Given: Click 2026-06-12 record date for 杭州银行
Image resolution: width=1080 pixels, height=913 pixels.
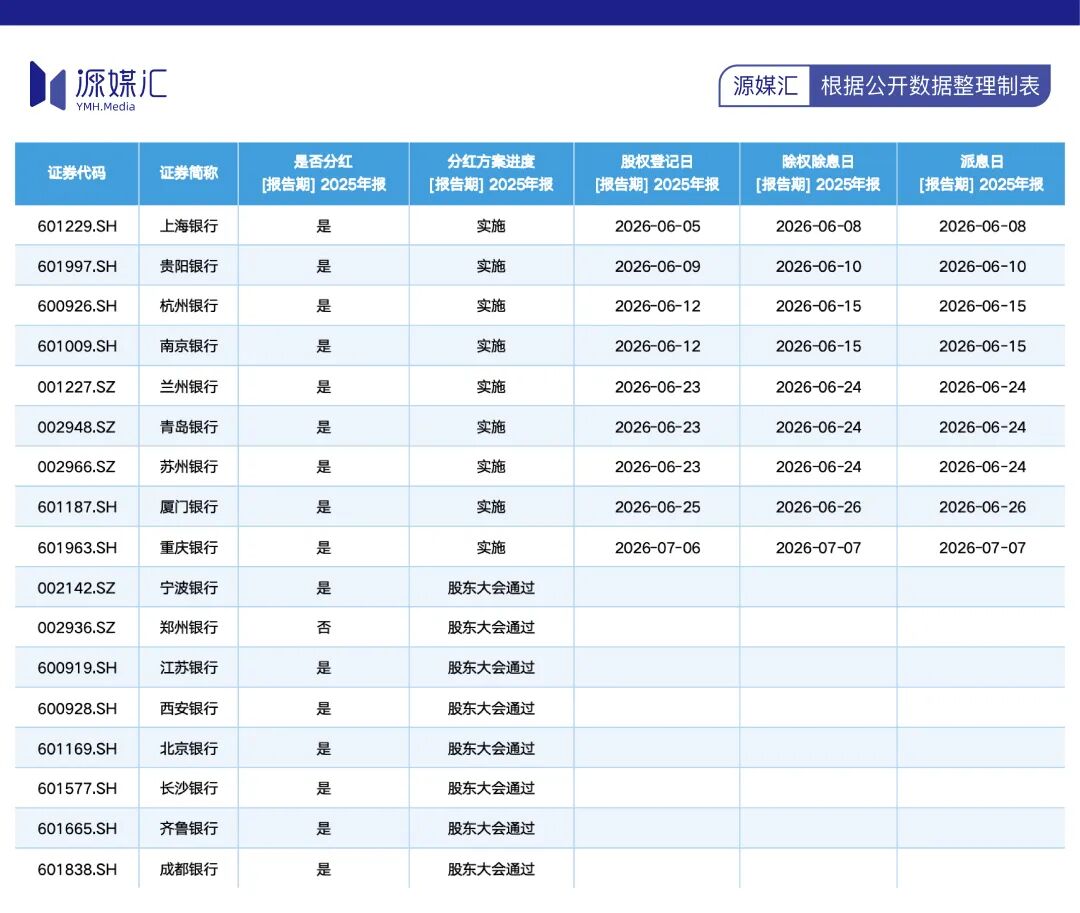Looking at the screenshot, I should pyautogui.click(x=658, y=306).
